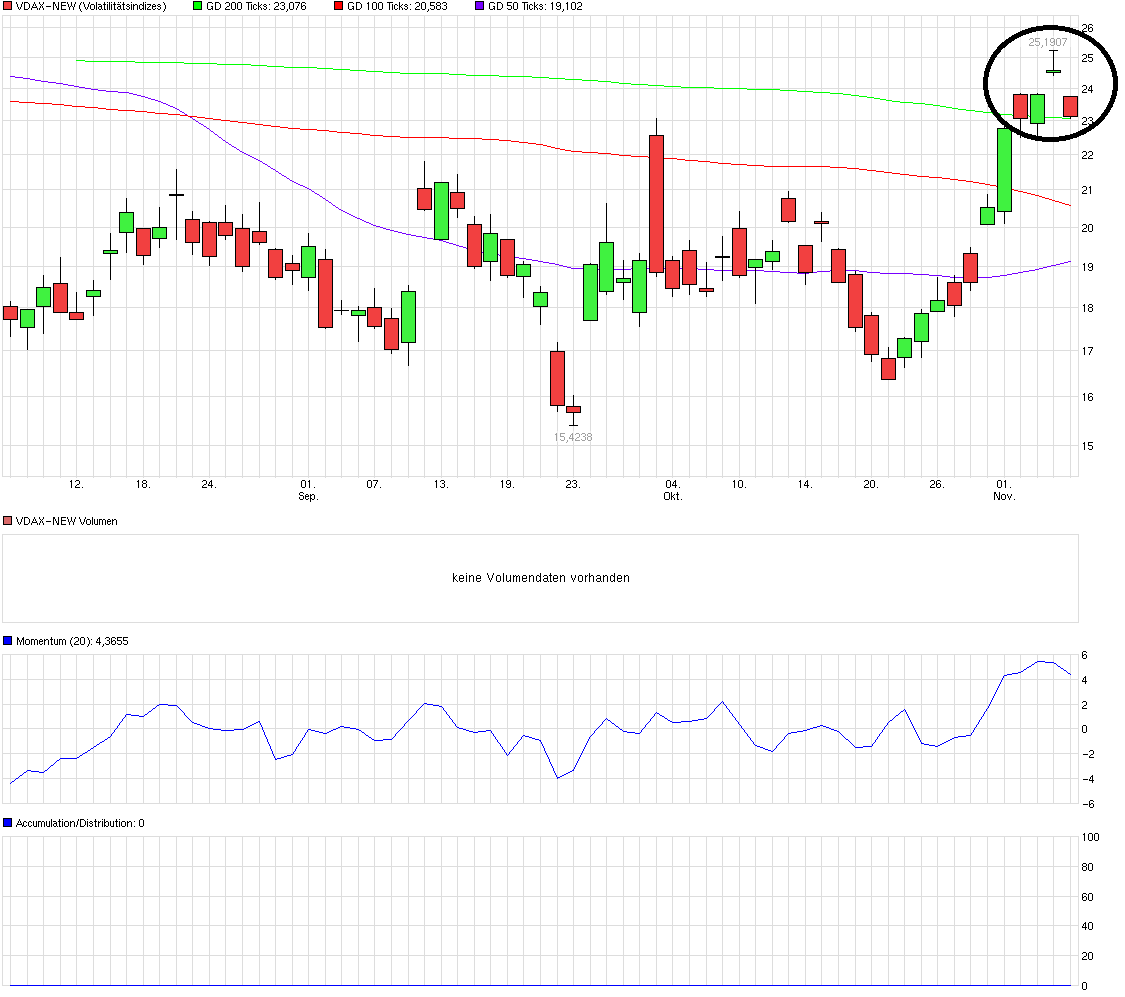Click the accumulation axis label '60'
This screenshot has height=997, width=1125.
tap(1088, 897)
